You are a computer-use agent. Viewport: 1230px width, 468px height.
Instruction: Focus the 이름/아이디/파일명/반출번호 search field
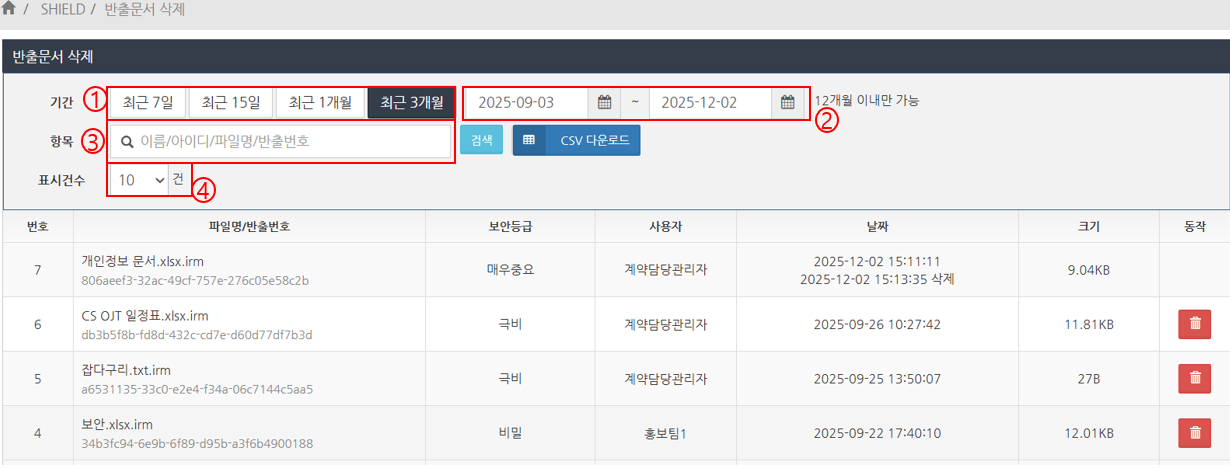285,141
